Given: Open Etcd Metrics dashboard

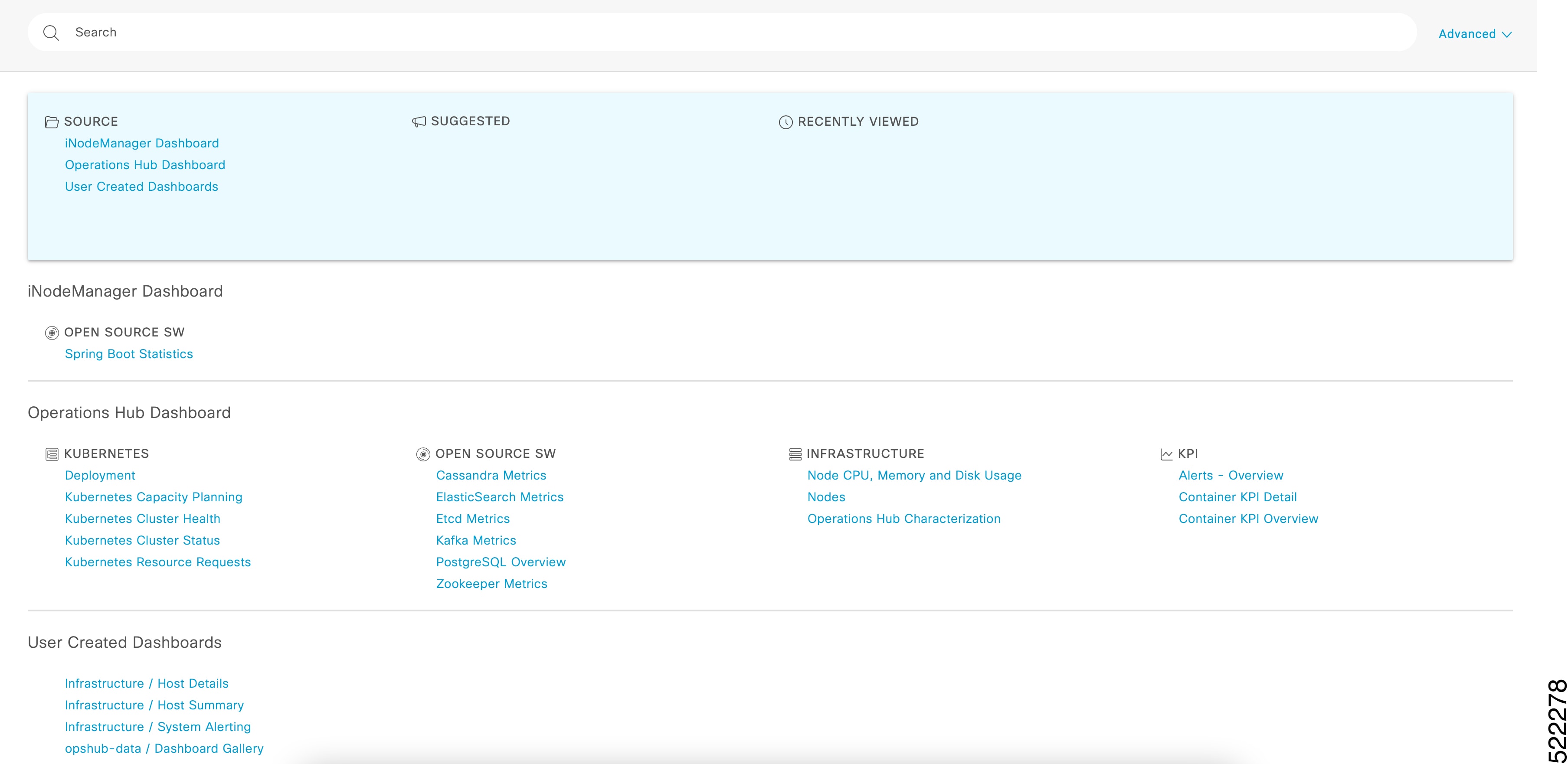Looking at the screenshot, I should pos(473,519).
